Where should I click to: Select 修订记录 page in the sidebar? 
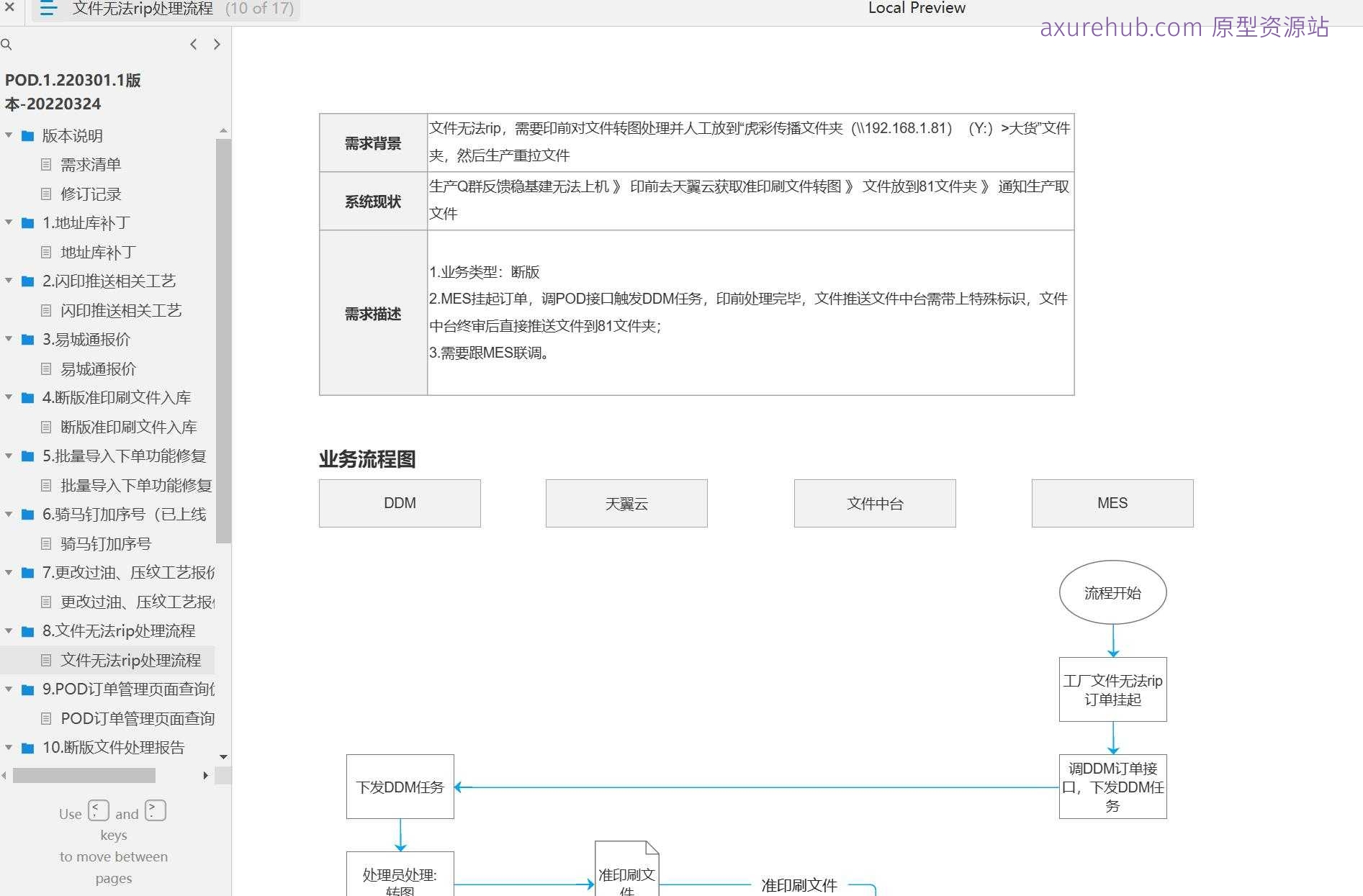pyautogui.click(x=91, y=194)
